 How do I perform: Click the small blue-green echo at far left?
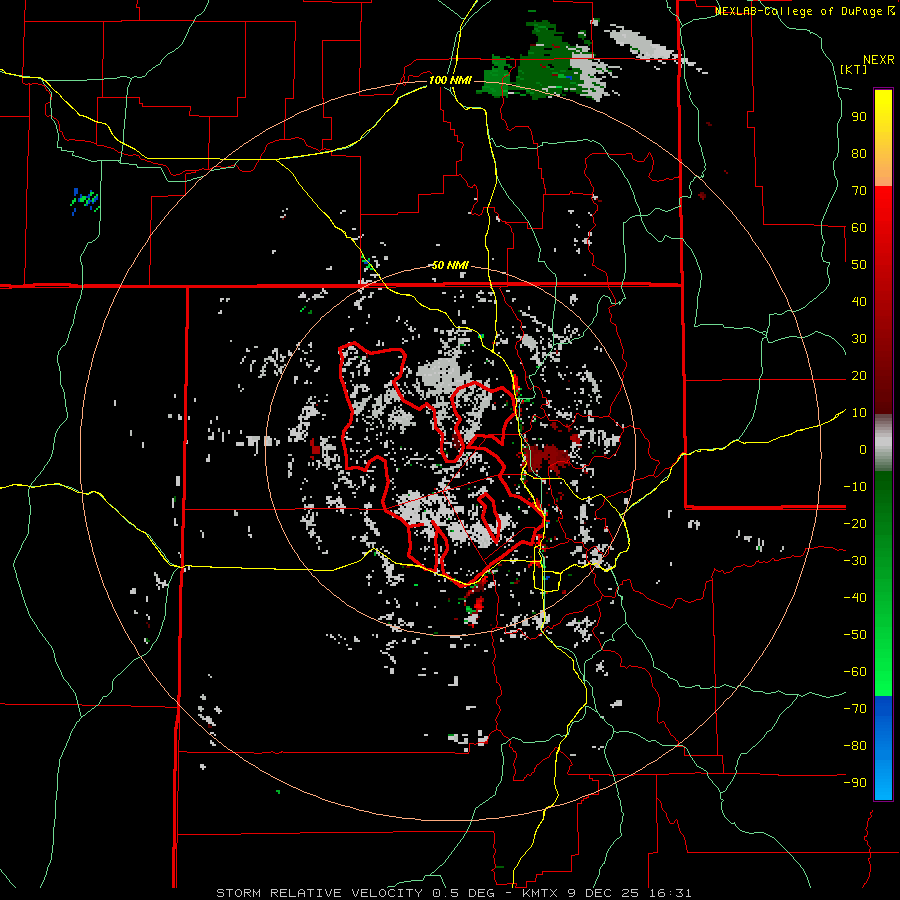(x=85, y=201)
